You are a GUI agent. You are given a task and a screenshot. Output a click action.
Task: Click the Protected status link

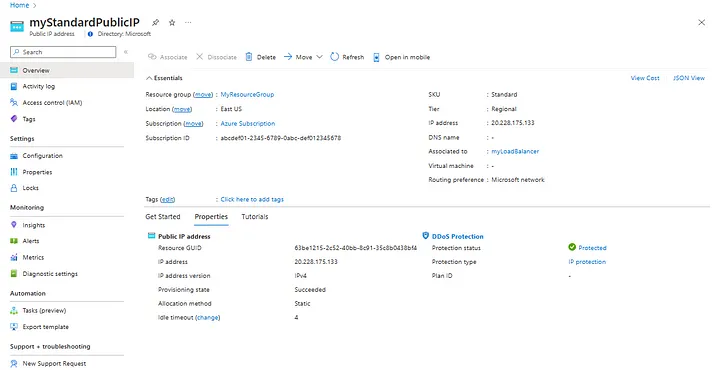point(592,248)
